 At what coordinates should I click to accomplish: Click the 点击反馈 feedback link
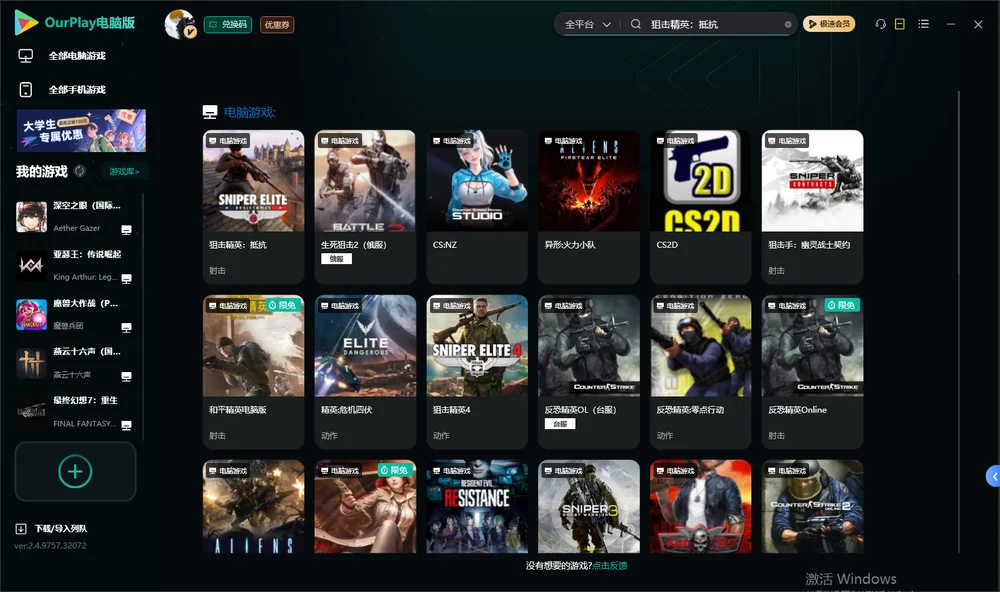coord(610,566)
